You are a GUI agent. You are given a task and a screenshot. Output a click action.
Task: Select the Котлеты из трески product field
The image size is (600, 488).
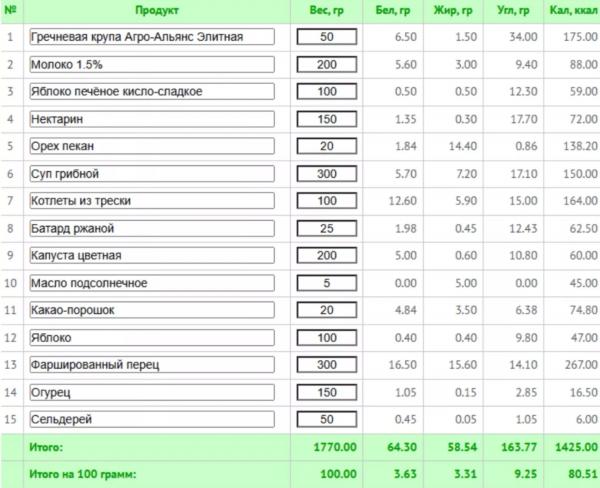point(152,201)
